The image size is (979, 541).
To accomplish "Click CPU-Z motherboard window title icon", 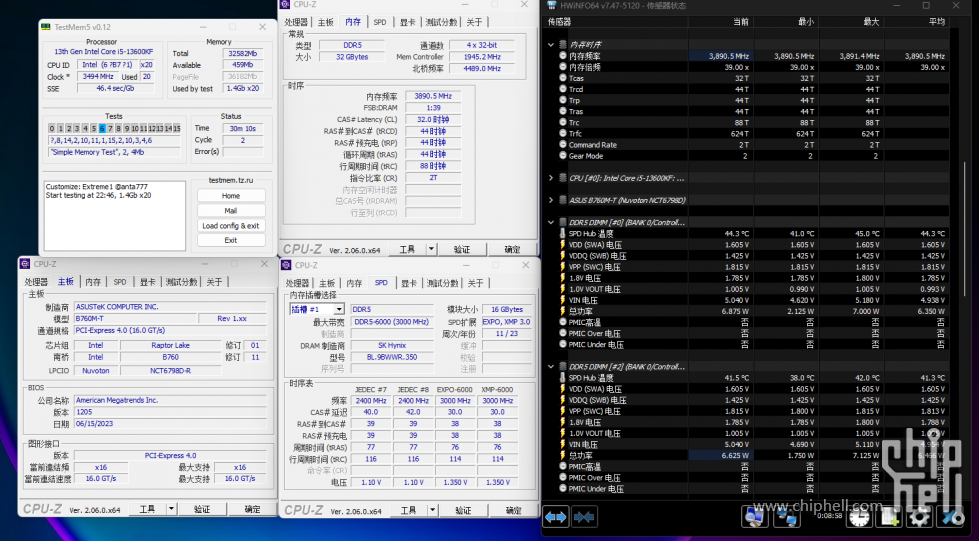I will click(x=25, y=264).
